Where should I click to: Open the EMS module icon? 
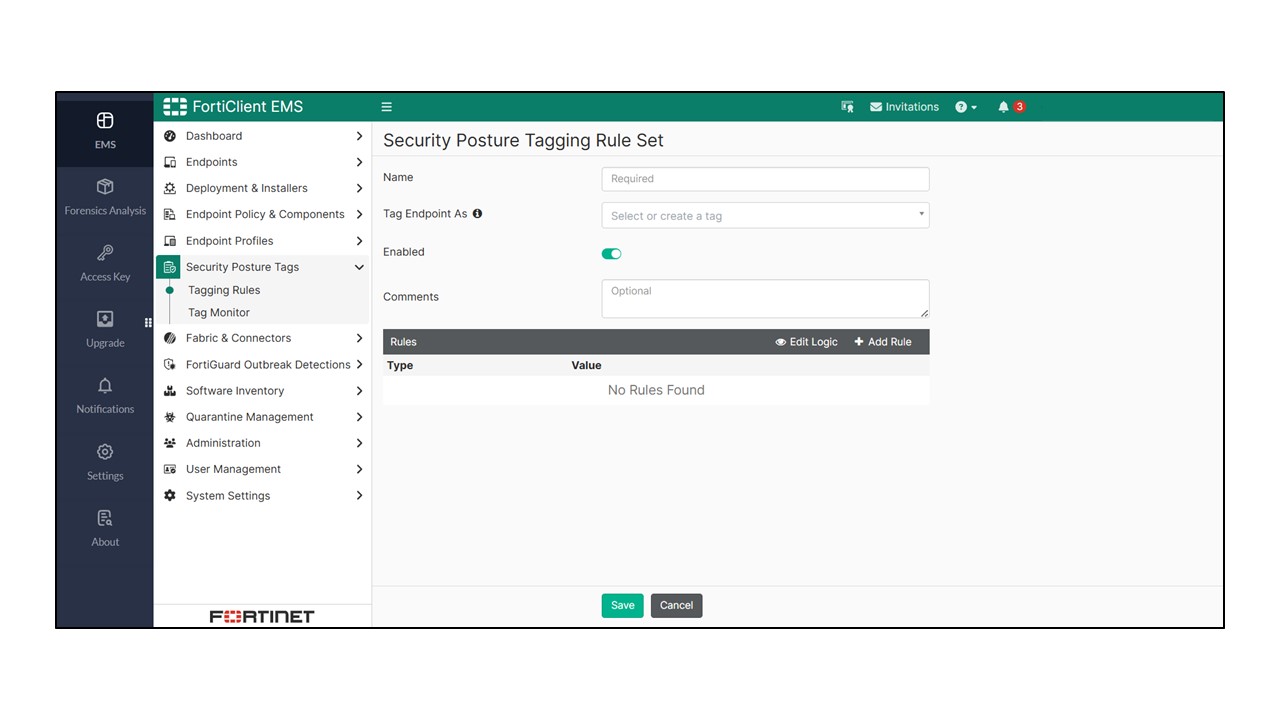(105, 121)
